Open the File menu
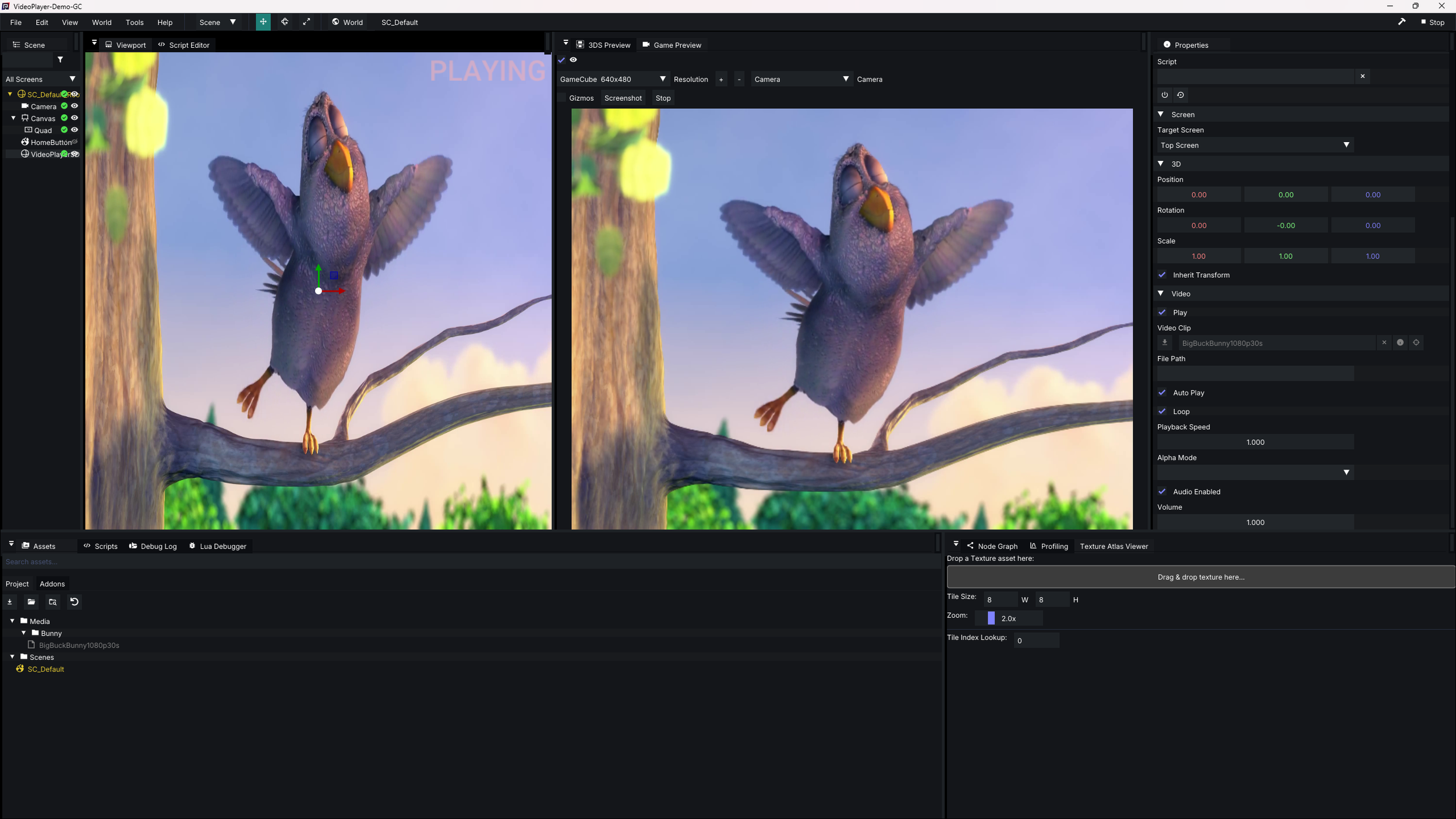1456x819 pixels. [16, 22]
